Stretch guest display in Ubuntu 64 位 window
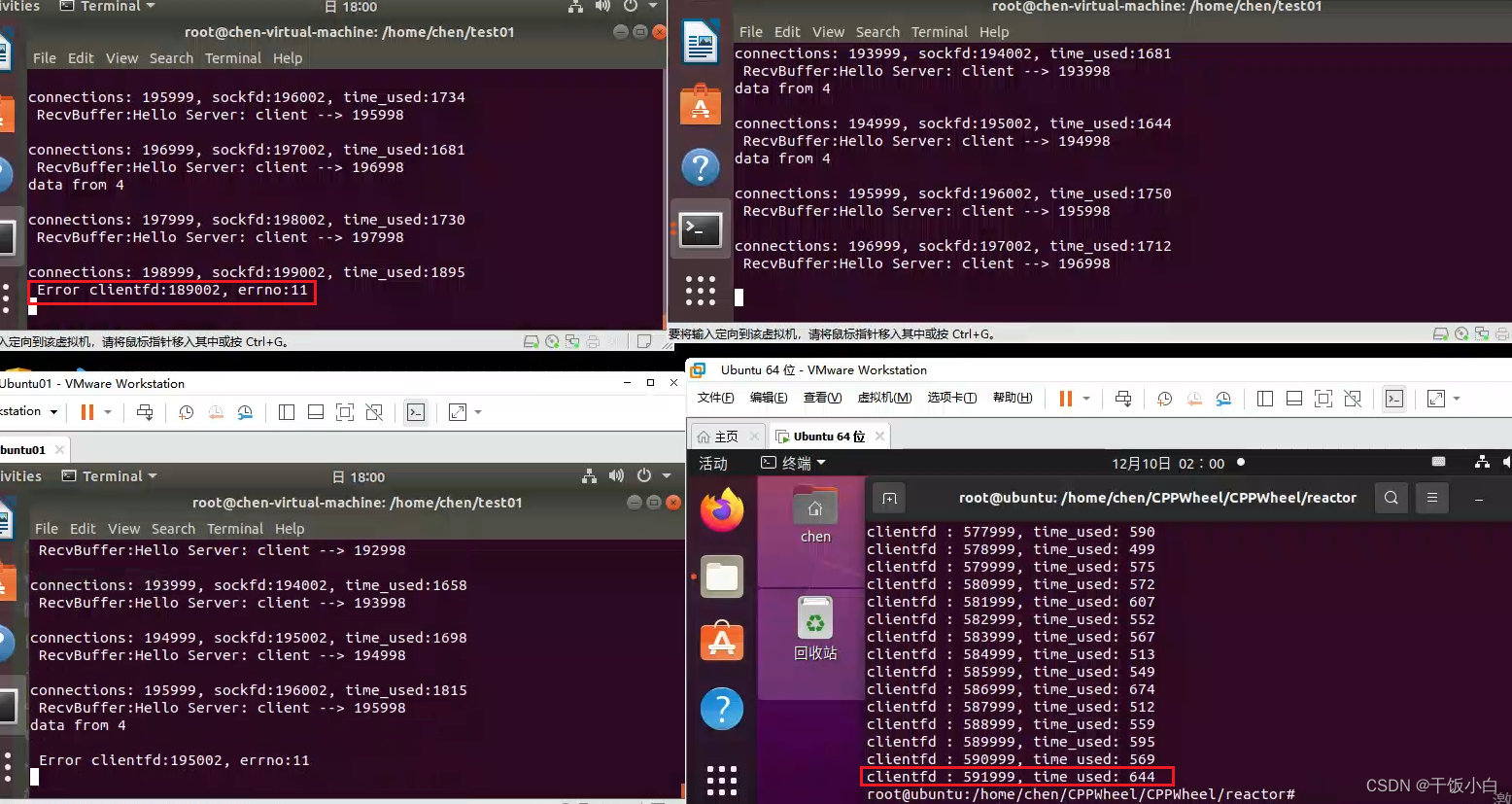The image size is (1512, 804). pos(1436,399)
